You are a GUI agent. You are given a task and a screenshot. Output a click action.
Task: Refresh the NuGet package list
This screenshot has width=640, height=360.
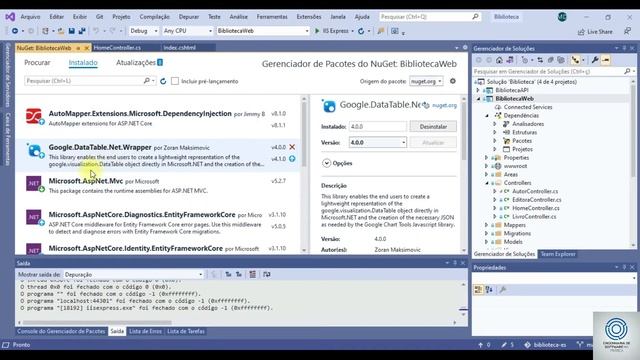(163, 81)
